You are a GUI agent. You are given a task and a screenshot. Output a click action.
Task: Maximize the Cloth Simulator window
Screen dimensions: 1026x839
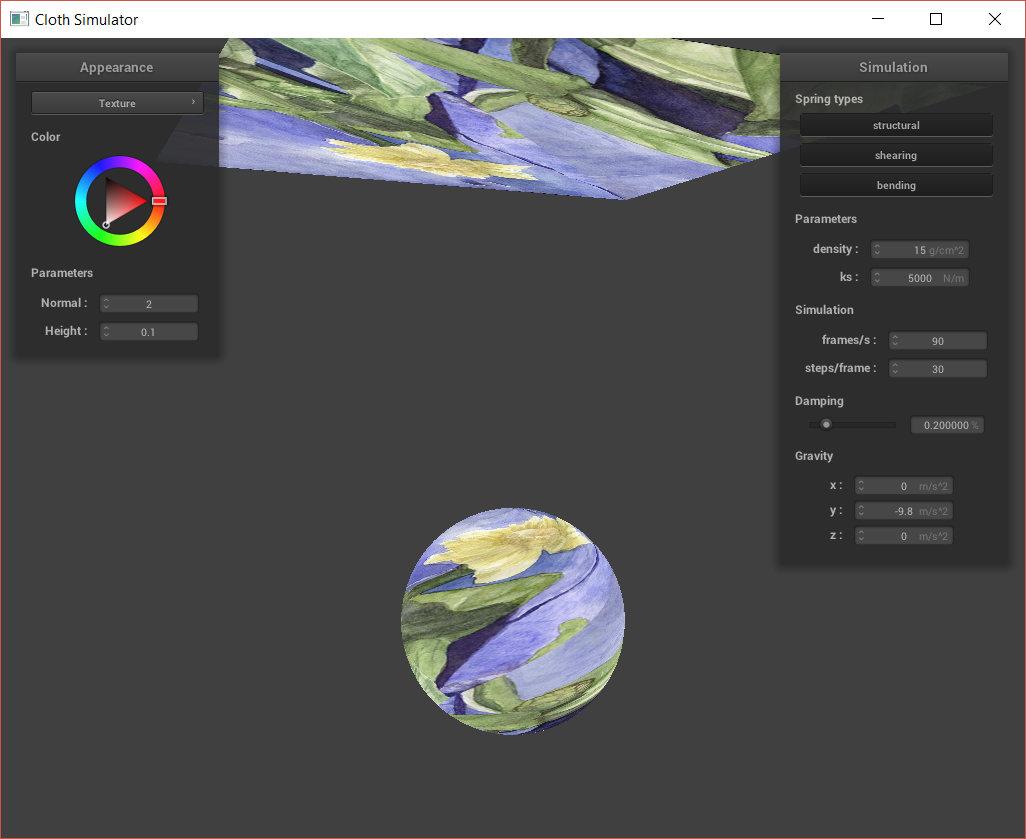pyautogui.click(x=936, y=19)
